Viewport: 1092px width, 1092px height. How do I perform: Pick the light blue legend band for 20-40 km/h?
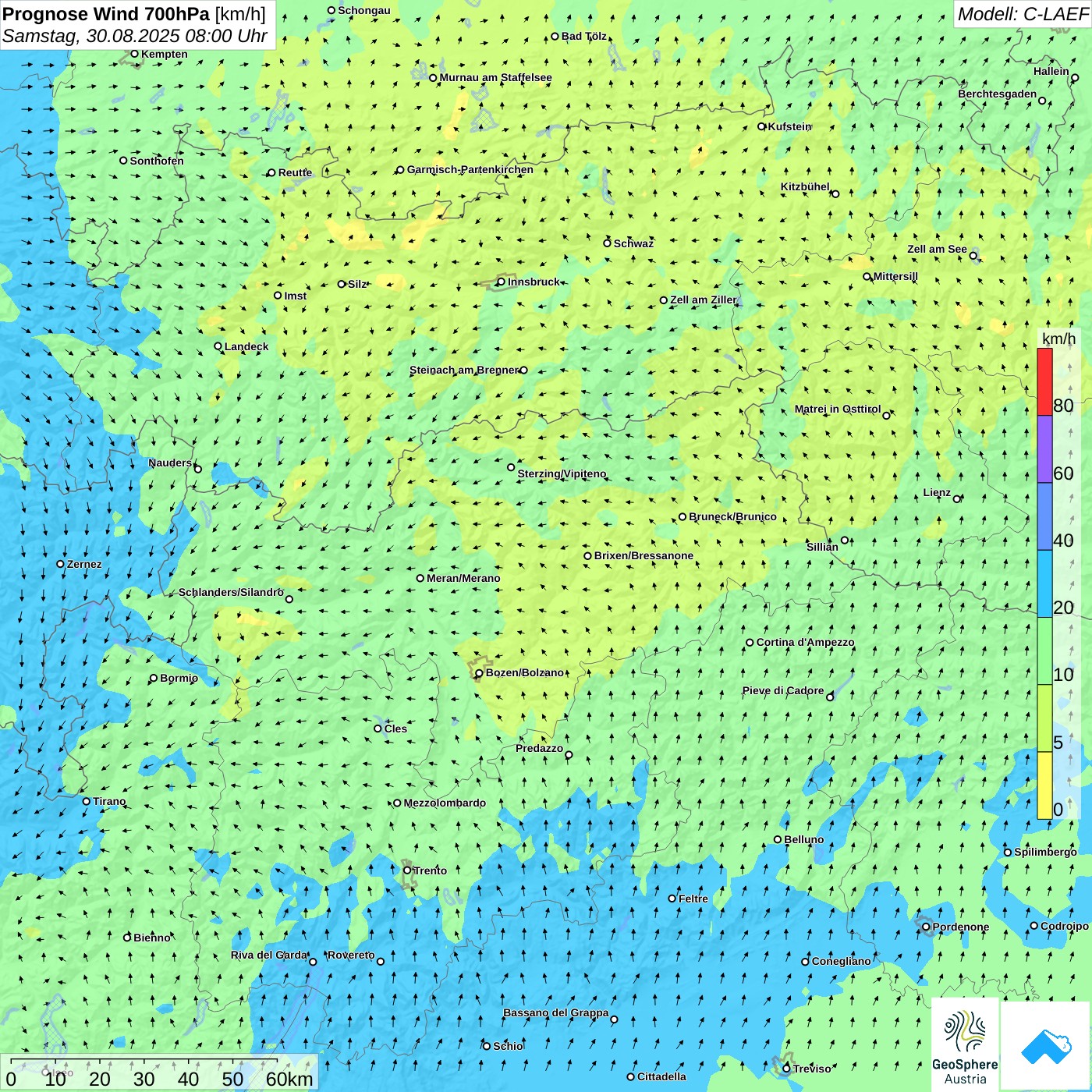point(1044,584)
